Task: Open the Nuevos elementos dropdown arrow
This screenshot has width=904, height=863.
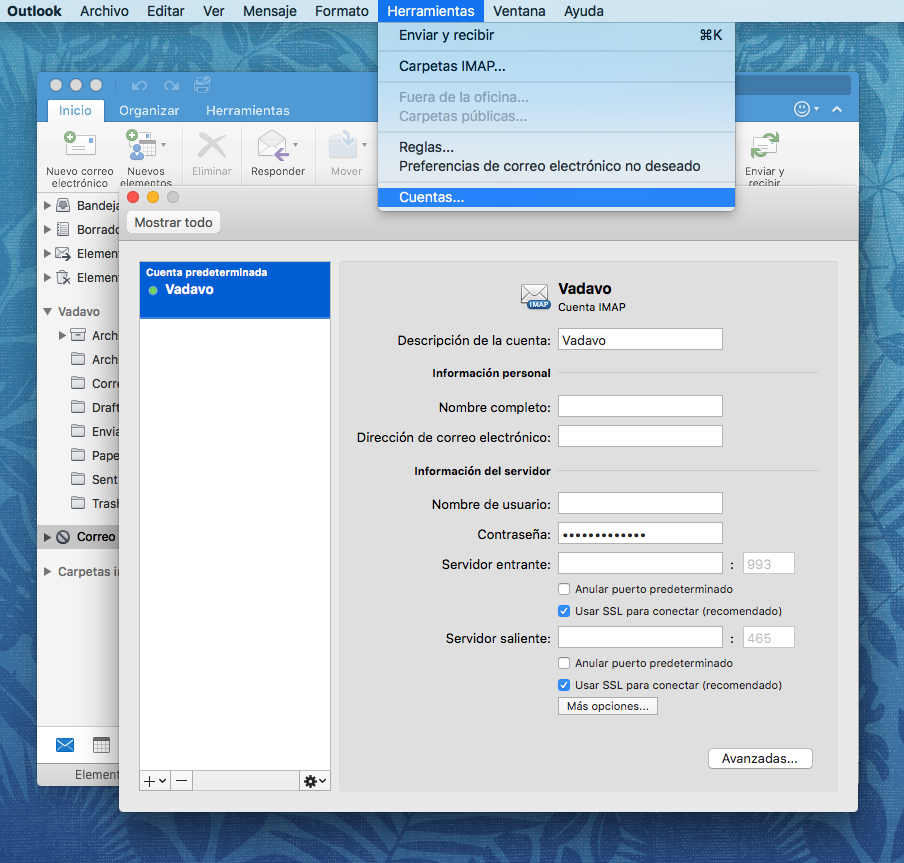Action: tap(164, 145)
